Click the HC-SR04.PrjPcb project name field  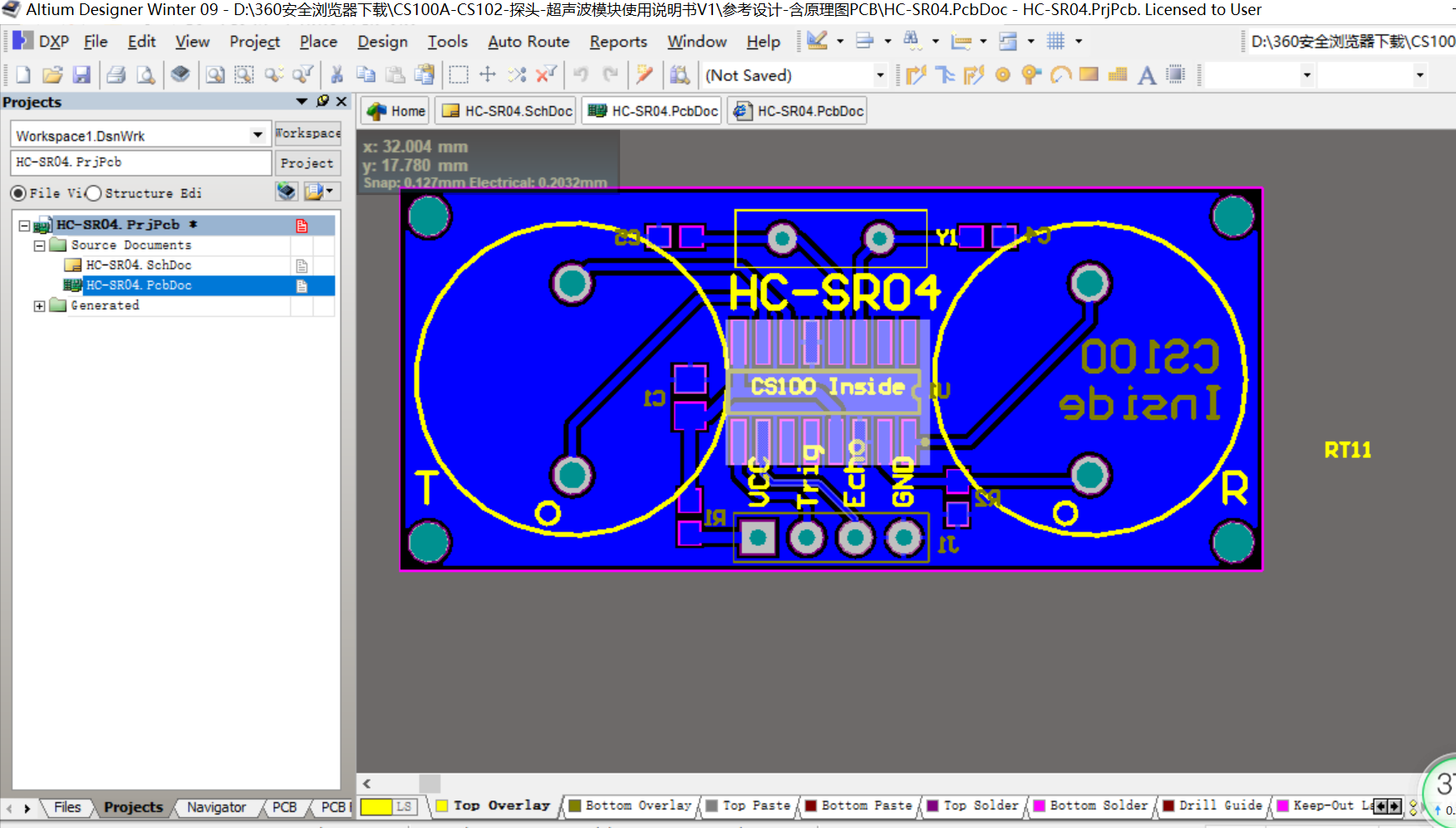[141, 162]
